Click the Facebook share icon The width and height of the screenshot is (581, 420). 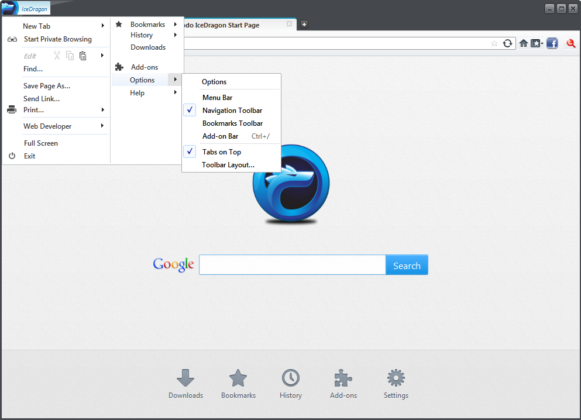552,43
